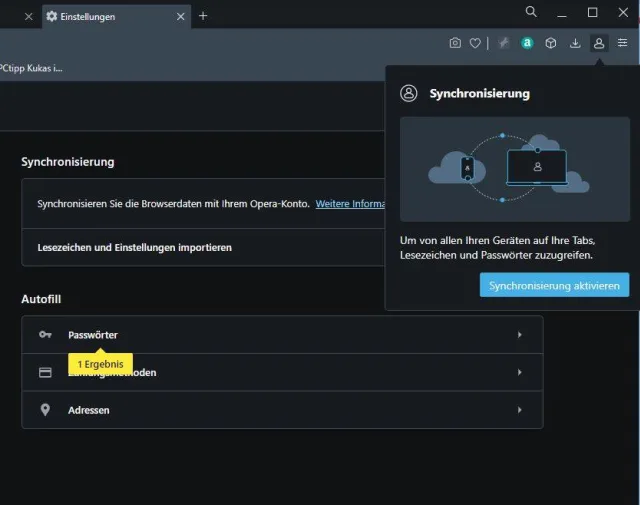The image size is (640, 505).
Task: Expand the Zahlungsmethoden row arrow
Action: pos(519,373)
